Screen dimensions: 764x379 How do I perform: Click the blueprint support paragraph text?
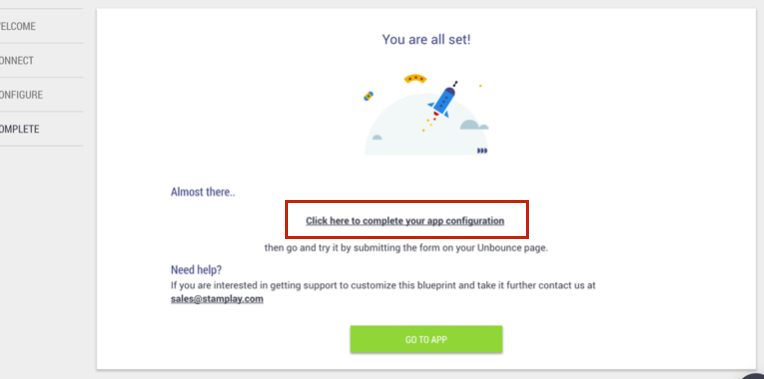click(x=383, y=285)
